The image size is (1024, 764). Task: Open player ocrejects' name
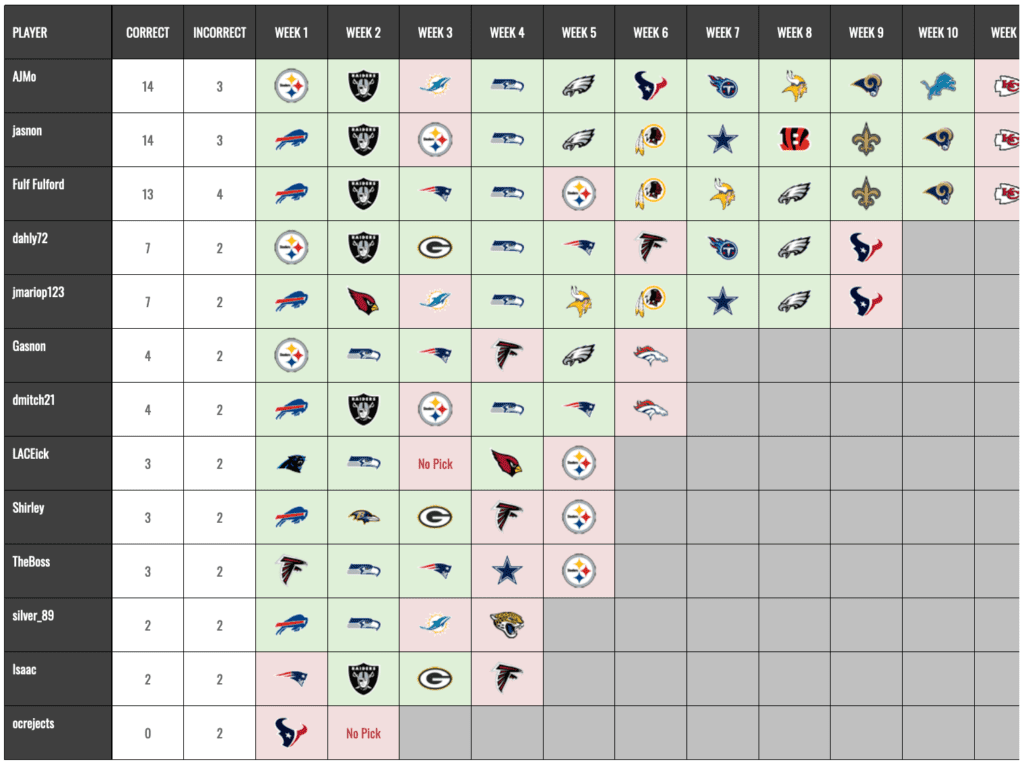(33, 724)
